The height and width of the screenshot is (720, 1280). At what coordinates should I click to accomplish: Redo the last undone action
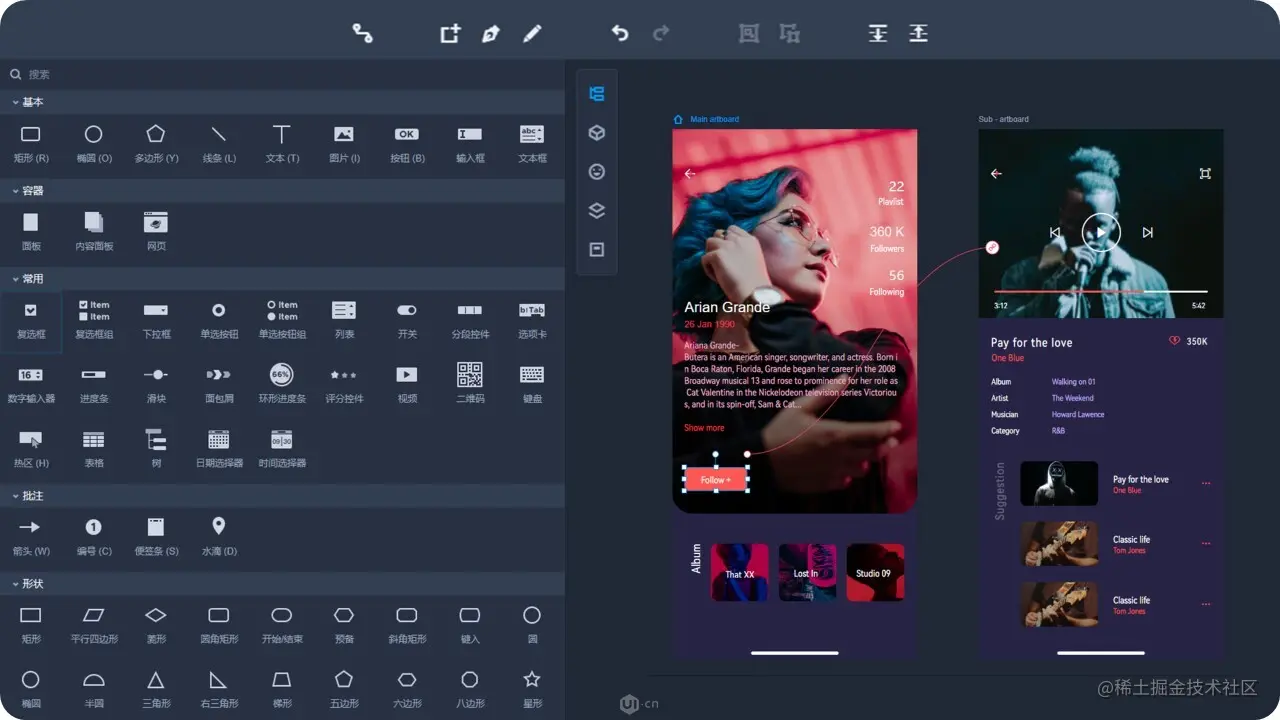point(661,33)
